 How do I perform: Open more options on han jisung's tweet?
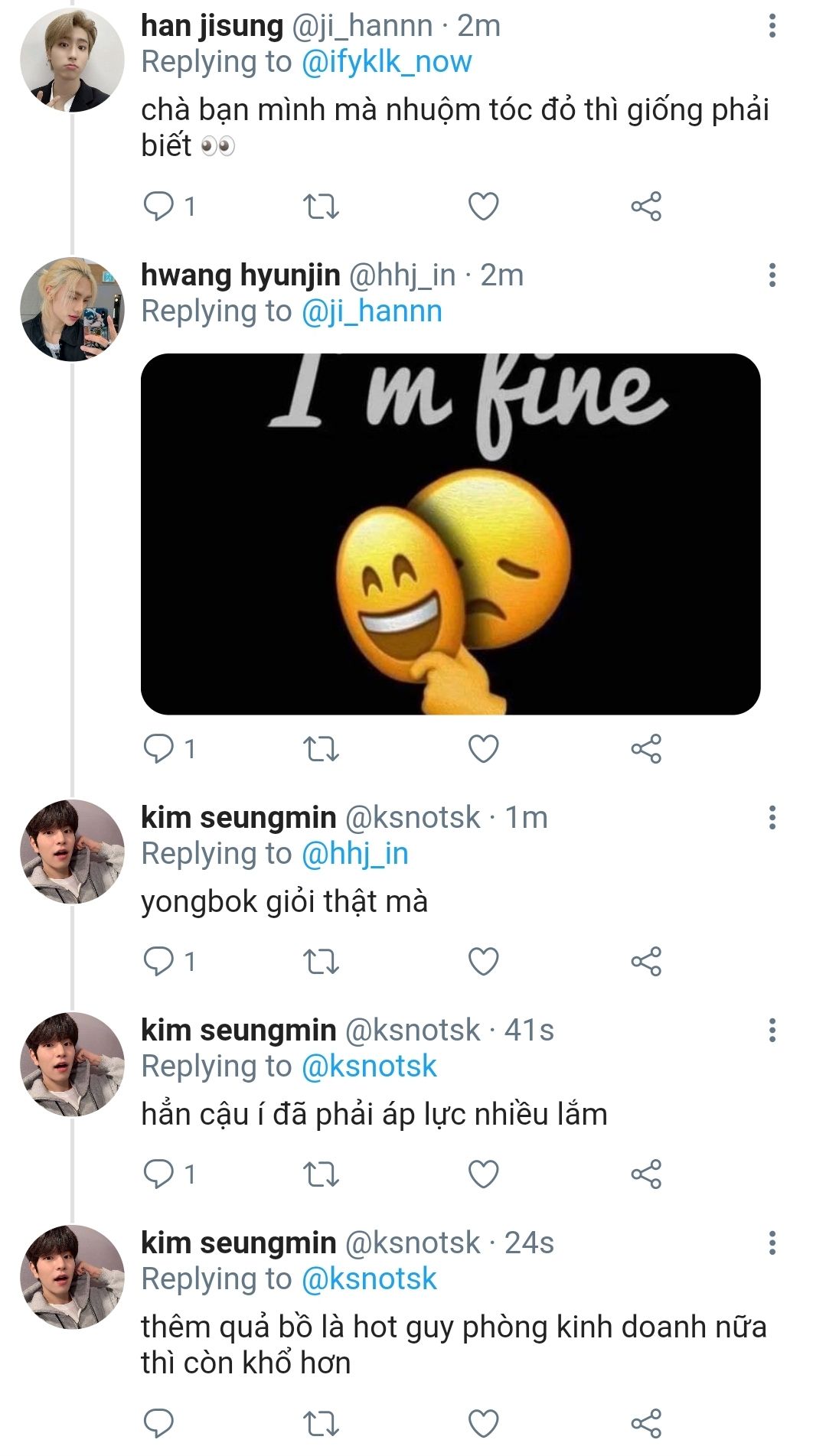pyautogui.click(x=772, y=26)
